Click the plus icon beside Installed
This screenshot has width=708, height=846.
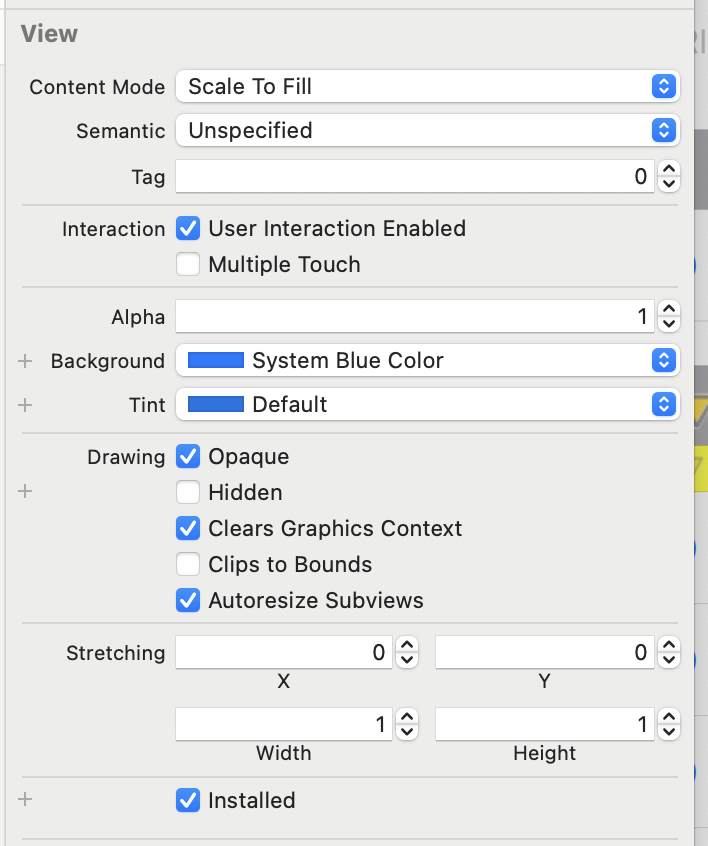coord(26,800)
